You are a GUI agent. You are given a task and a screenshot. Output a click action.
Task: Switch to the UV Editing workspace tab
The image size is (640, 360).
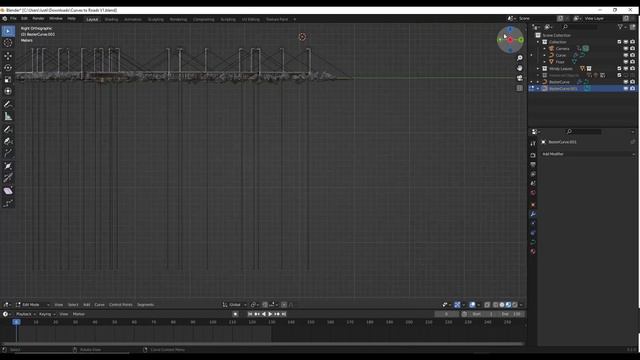tap(251, 19)
